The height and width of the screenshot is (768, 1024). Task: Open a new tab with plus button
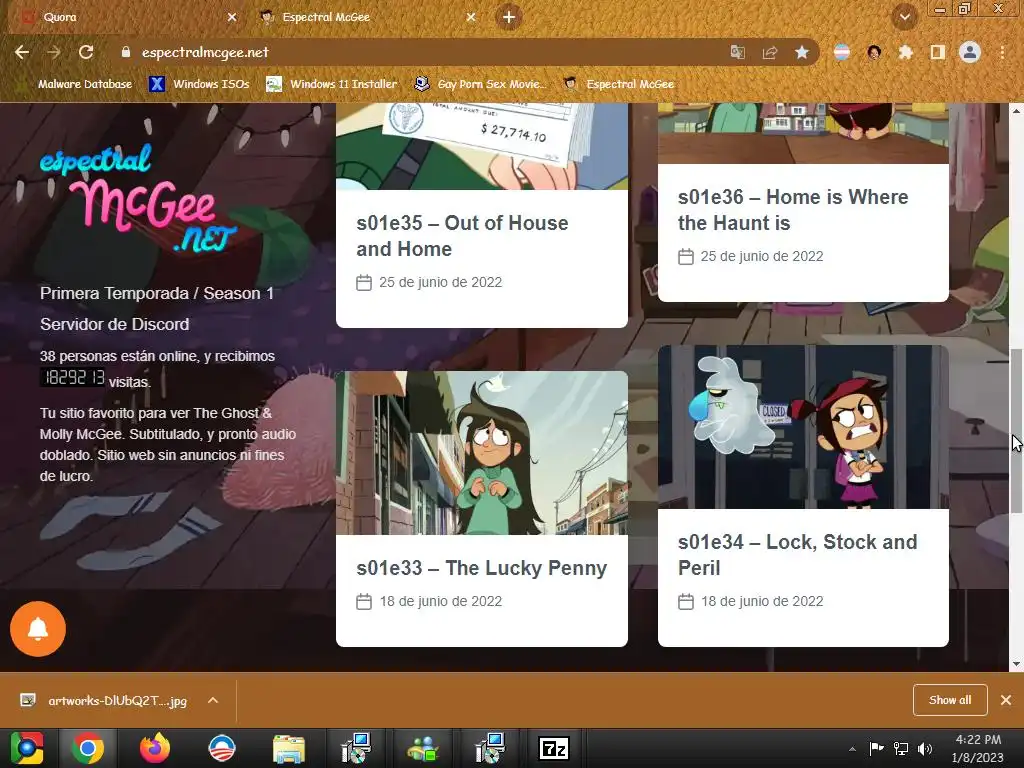509,17
